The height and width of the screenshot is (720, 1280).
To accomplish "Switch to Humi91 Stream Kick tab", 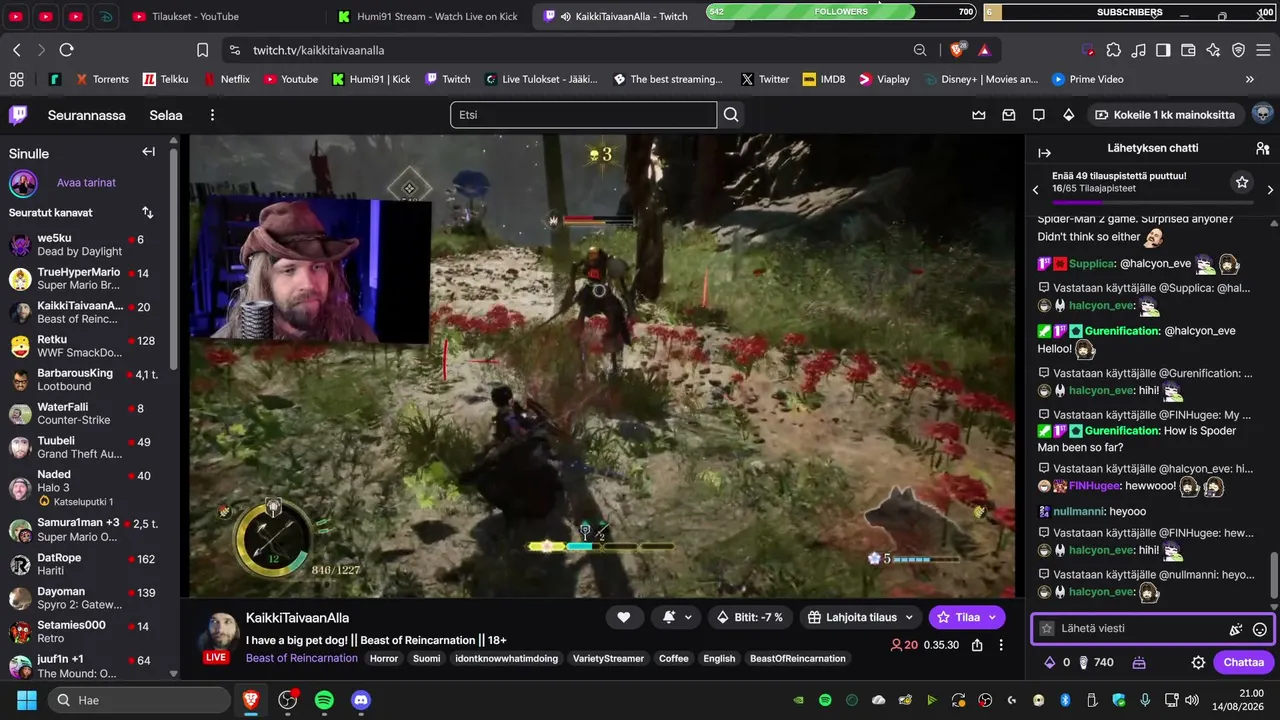I will click(430, 16).
